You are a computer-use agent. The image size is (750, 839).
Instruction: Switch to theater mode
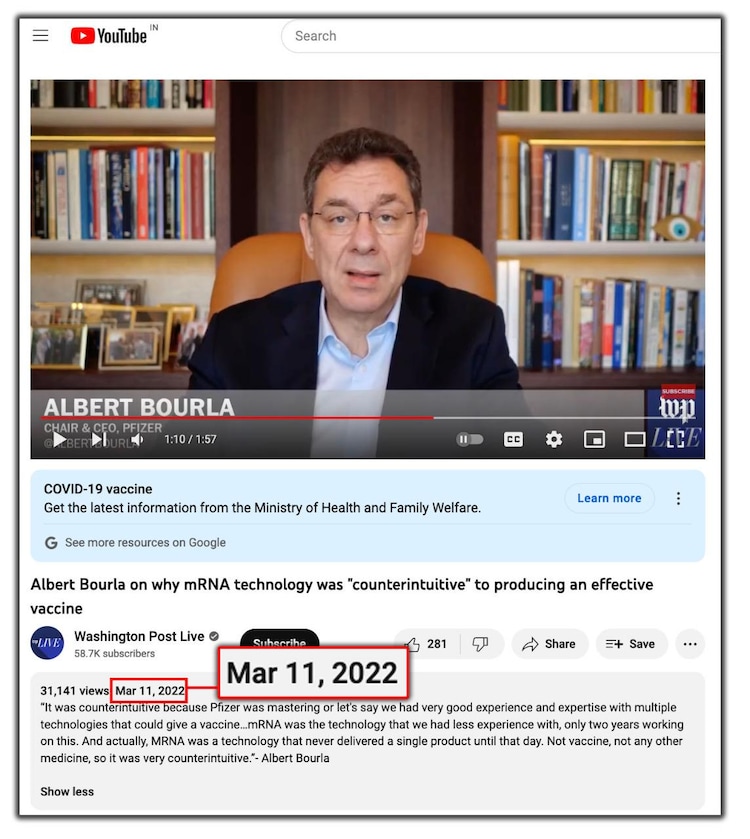tap(634, 439)
